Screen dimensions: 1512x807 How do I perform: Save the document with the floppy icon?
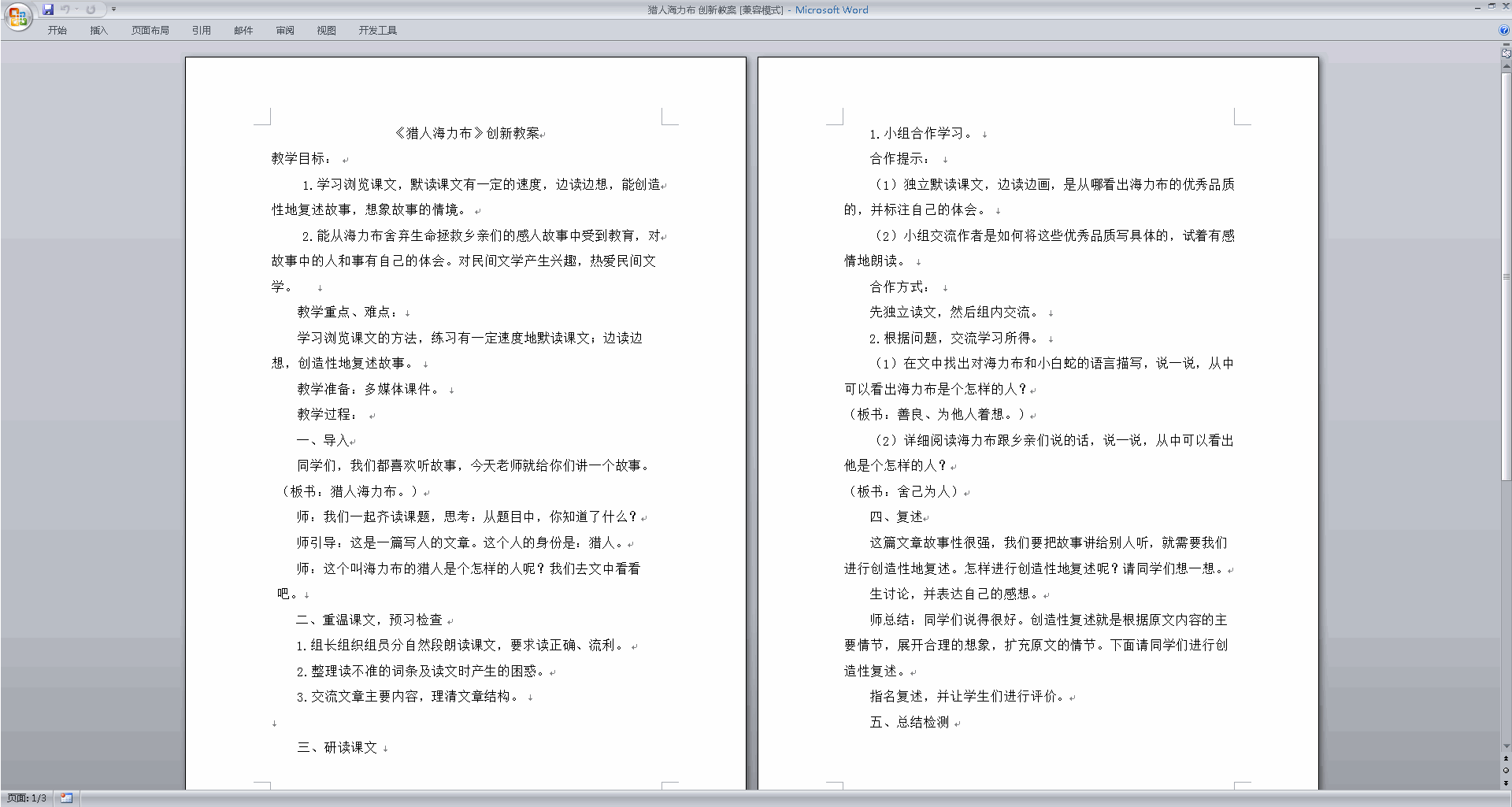point(48,9)
